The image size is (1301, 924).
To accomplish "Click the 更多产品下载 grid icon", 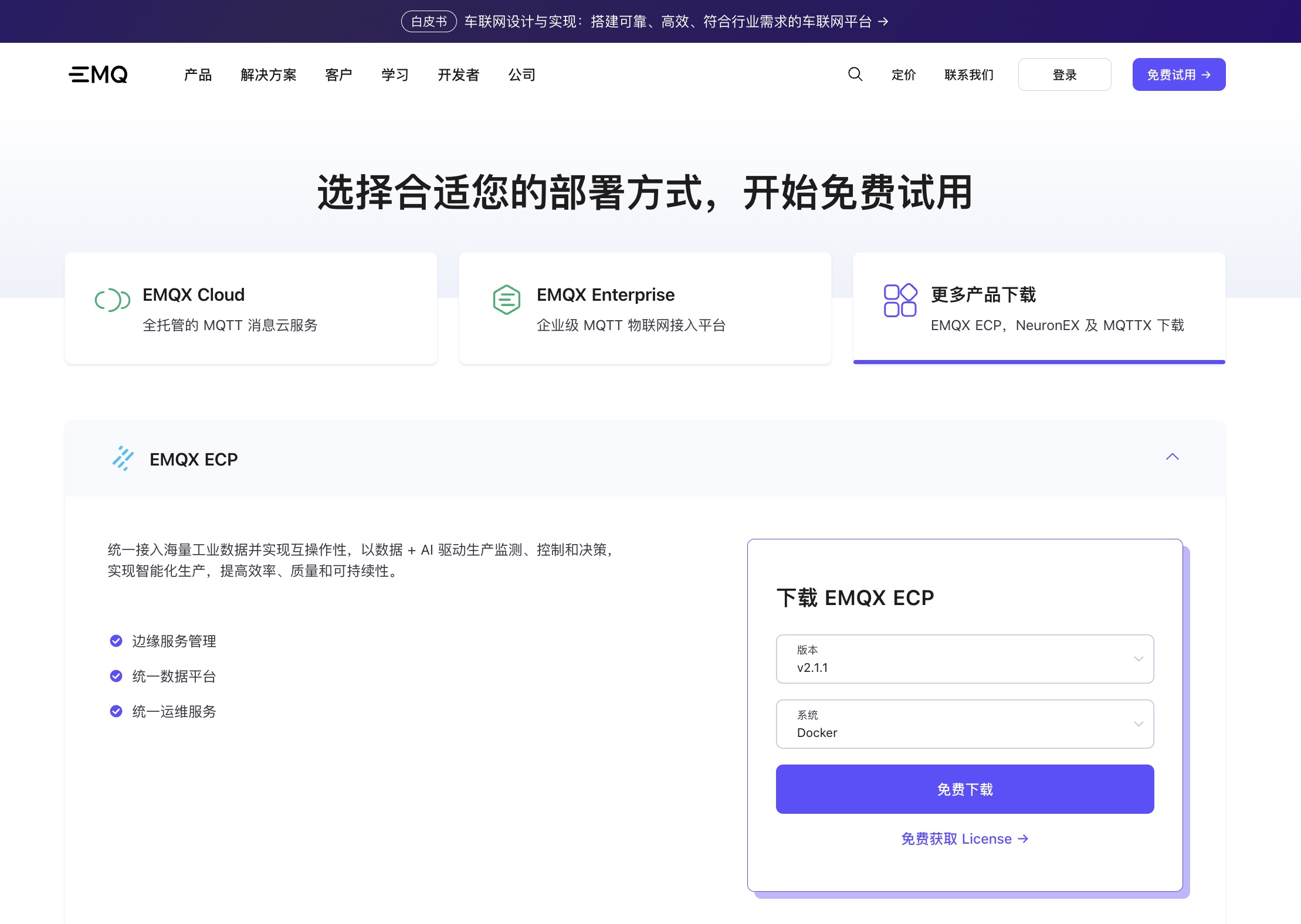I will coord(900,300).
